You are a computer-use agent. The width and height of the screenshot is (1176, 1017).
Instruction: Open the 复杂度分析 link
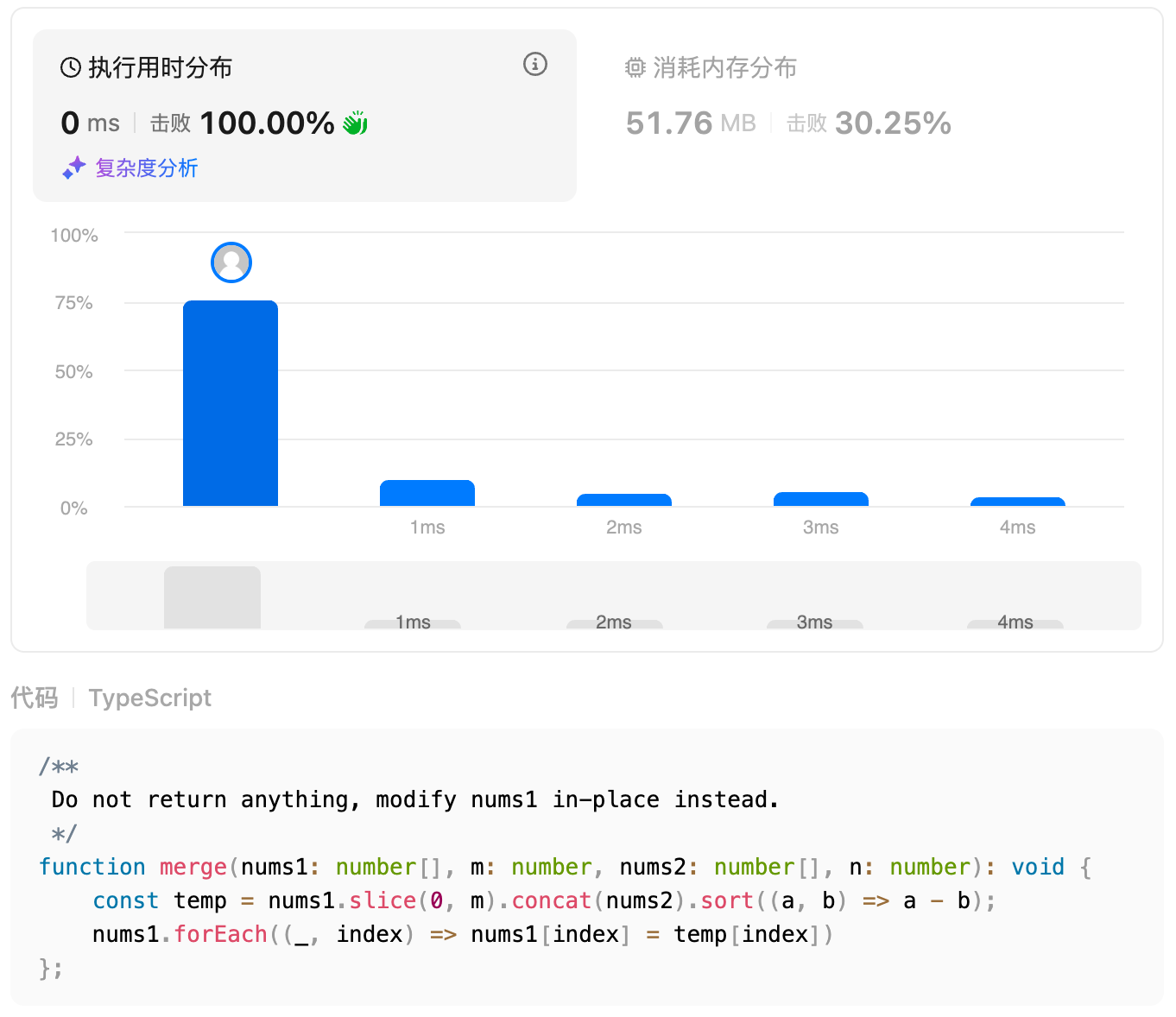click(146, 167)
